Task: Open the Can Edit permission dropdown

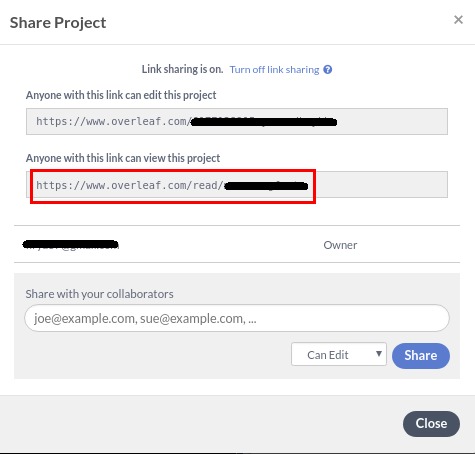Action: click(x=339, y=354)
